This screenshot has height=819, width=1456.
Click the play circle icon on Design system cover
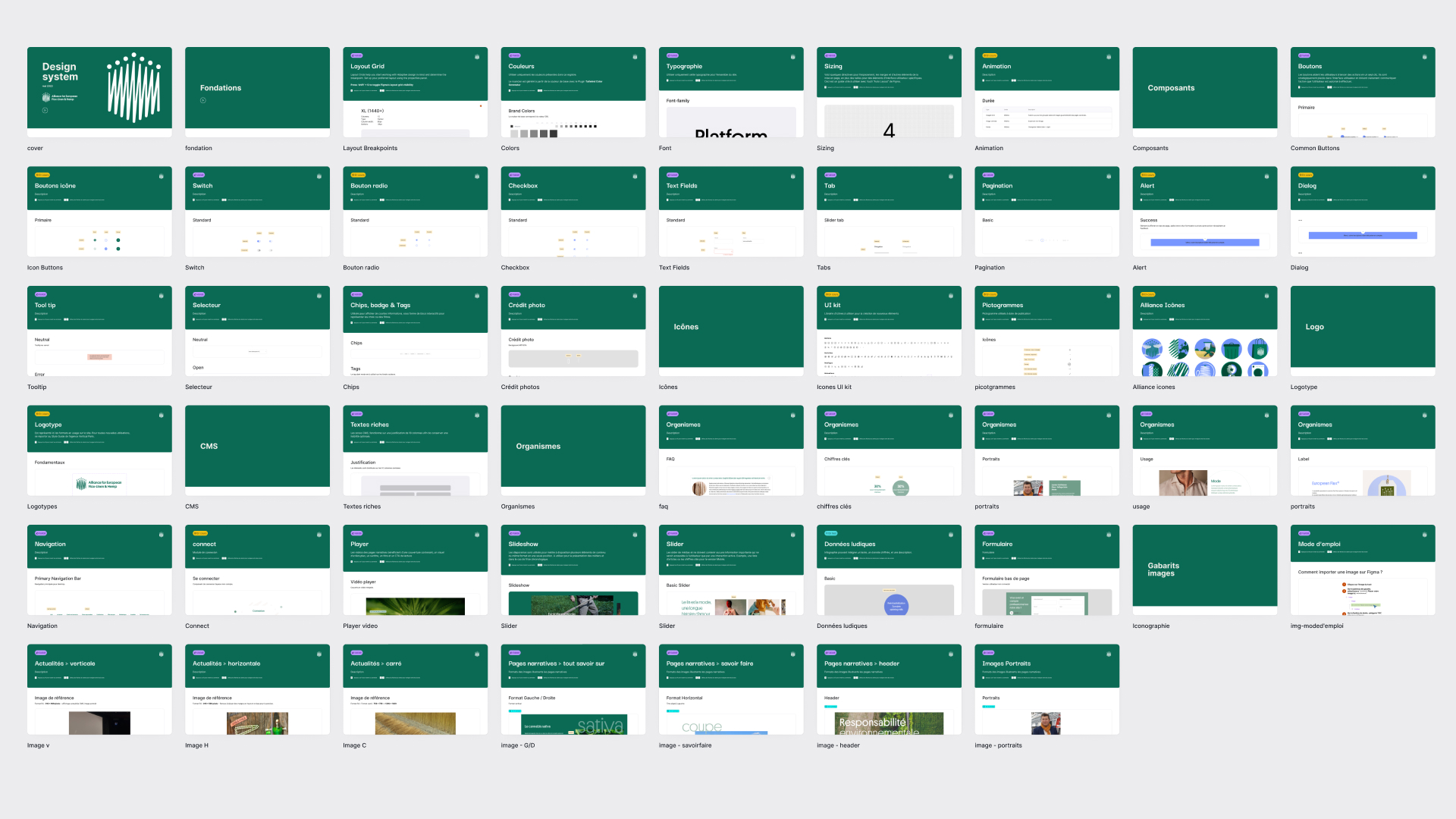45,111
